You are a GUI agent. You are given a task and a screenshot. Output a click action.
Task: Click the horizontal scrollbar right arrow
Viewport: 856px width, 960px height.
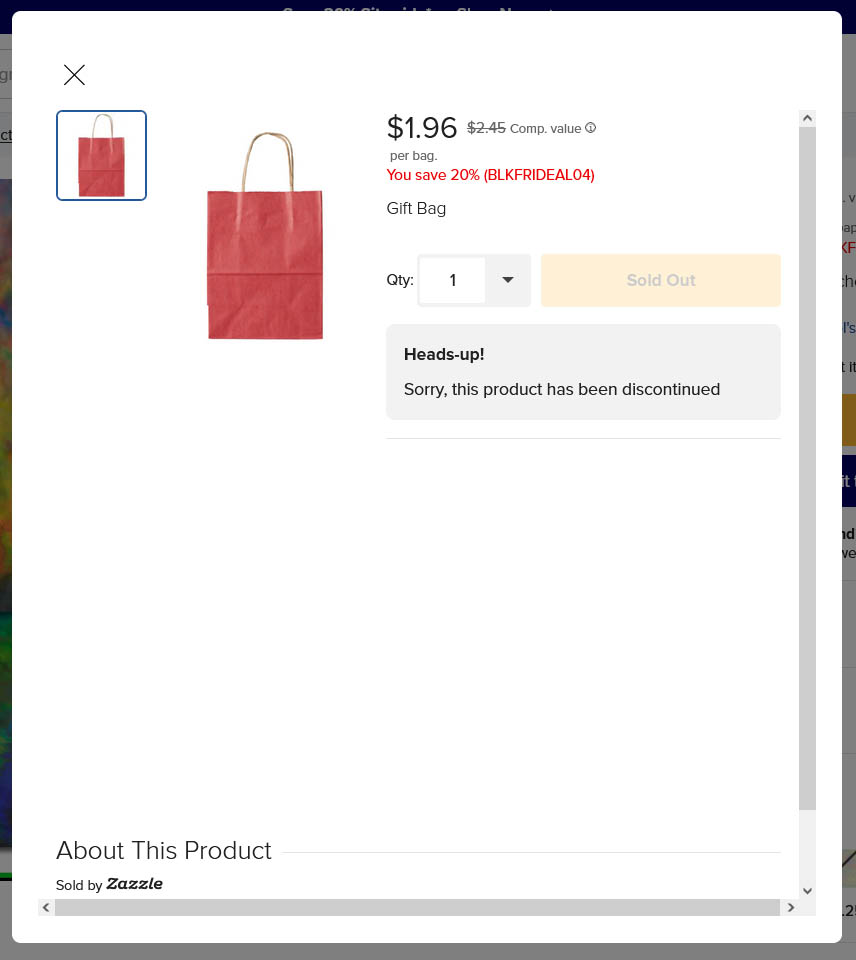[790, 907]
